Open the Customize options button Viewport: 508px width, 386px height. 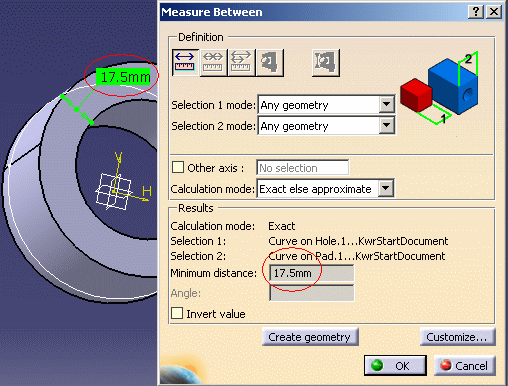coord(457,337)
